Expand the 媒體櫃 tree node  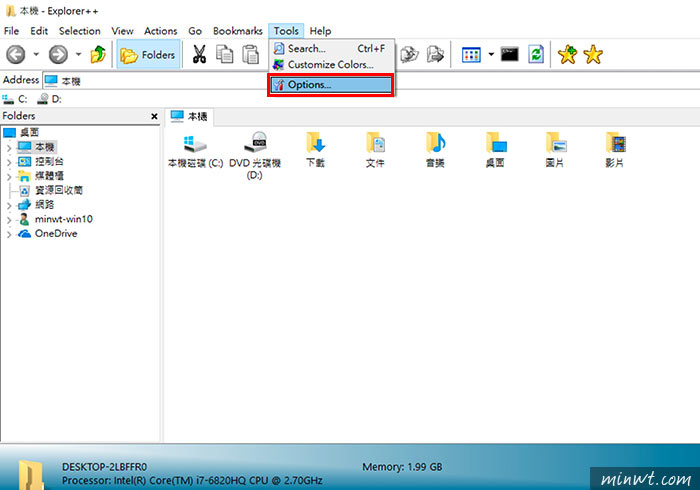[x=9, y=176]
